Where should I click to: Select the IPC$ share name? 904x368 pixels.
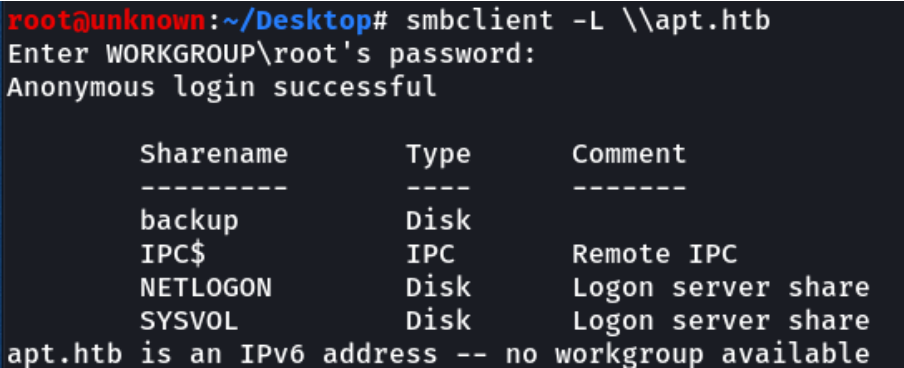click(x=172, y=254)
